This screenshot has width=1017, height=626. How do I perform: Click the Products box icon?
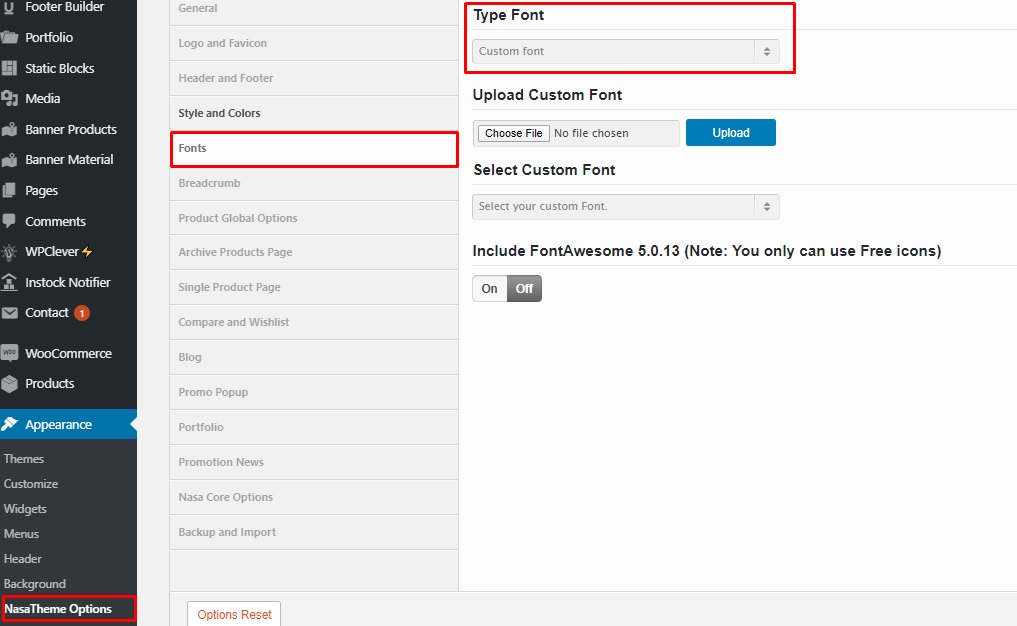tap(10, 383)
